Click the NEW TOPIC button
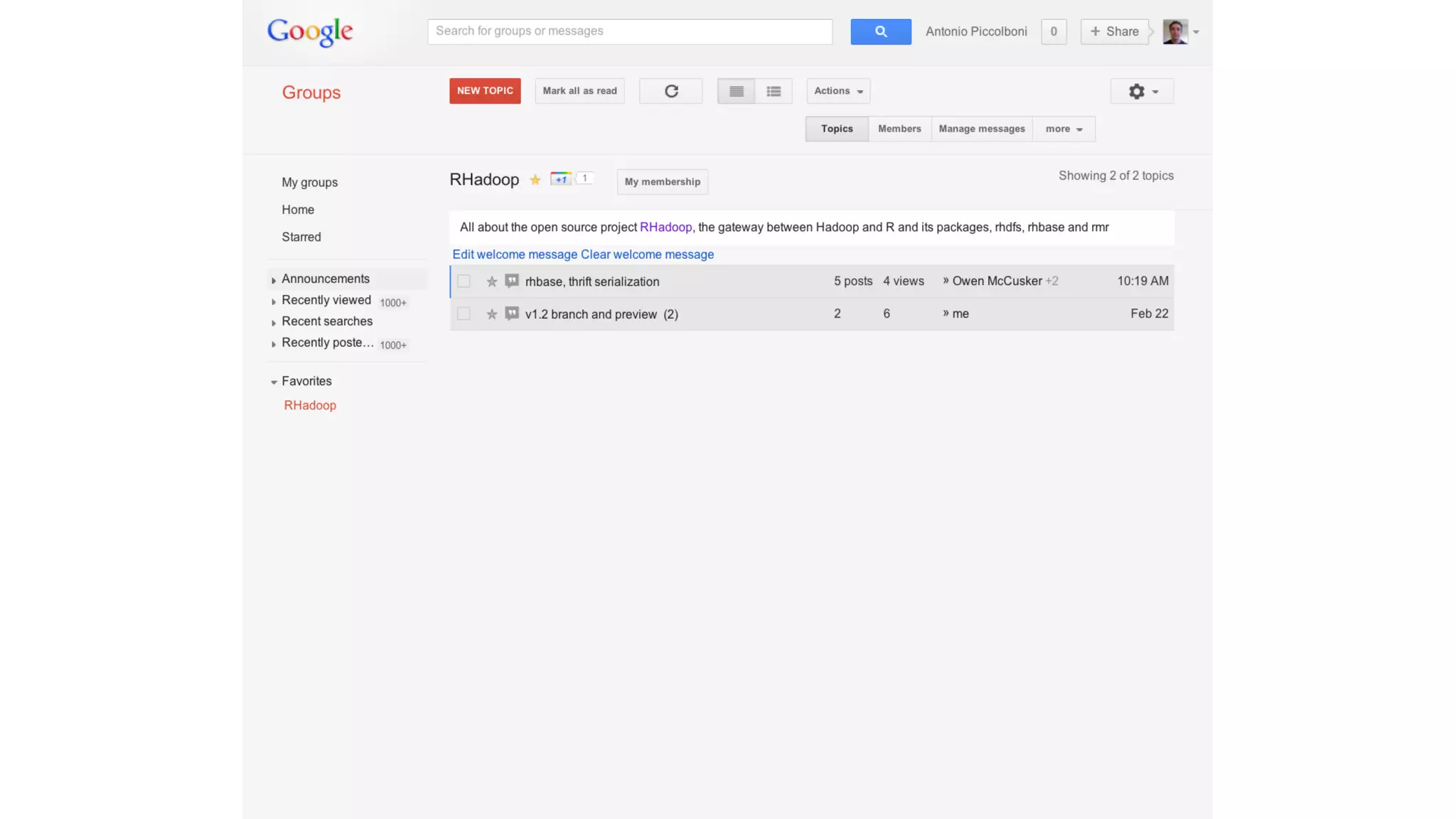 coord(485,91)
